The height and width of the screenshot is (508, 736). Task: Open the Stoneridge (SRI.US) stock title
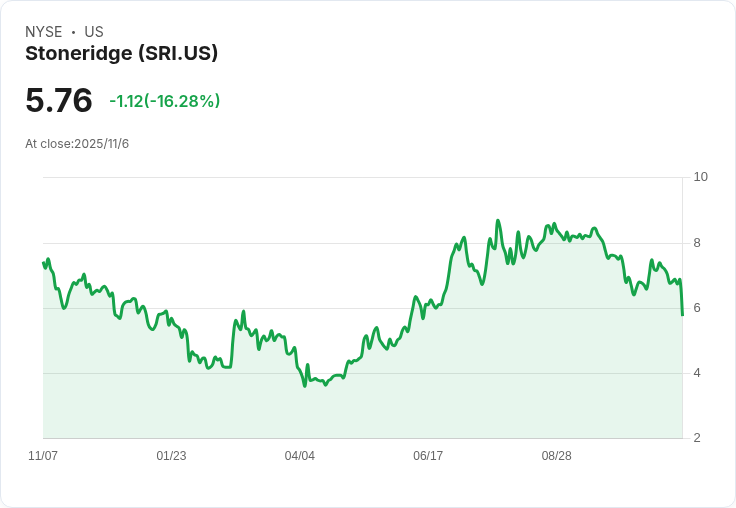pyautogui.click(x=121, y=54)
